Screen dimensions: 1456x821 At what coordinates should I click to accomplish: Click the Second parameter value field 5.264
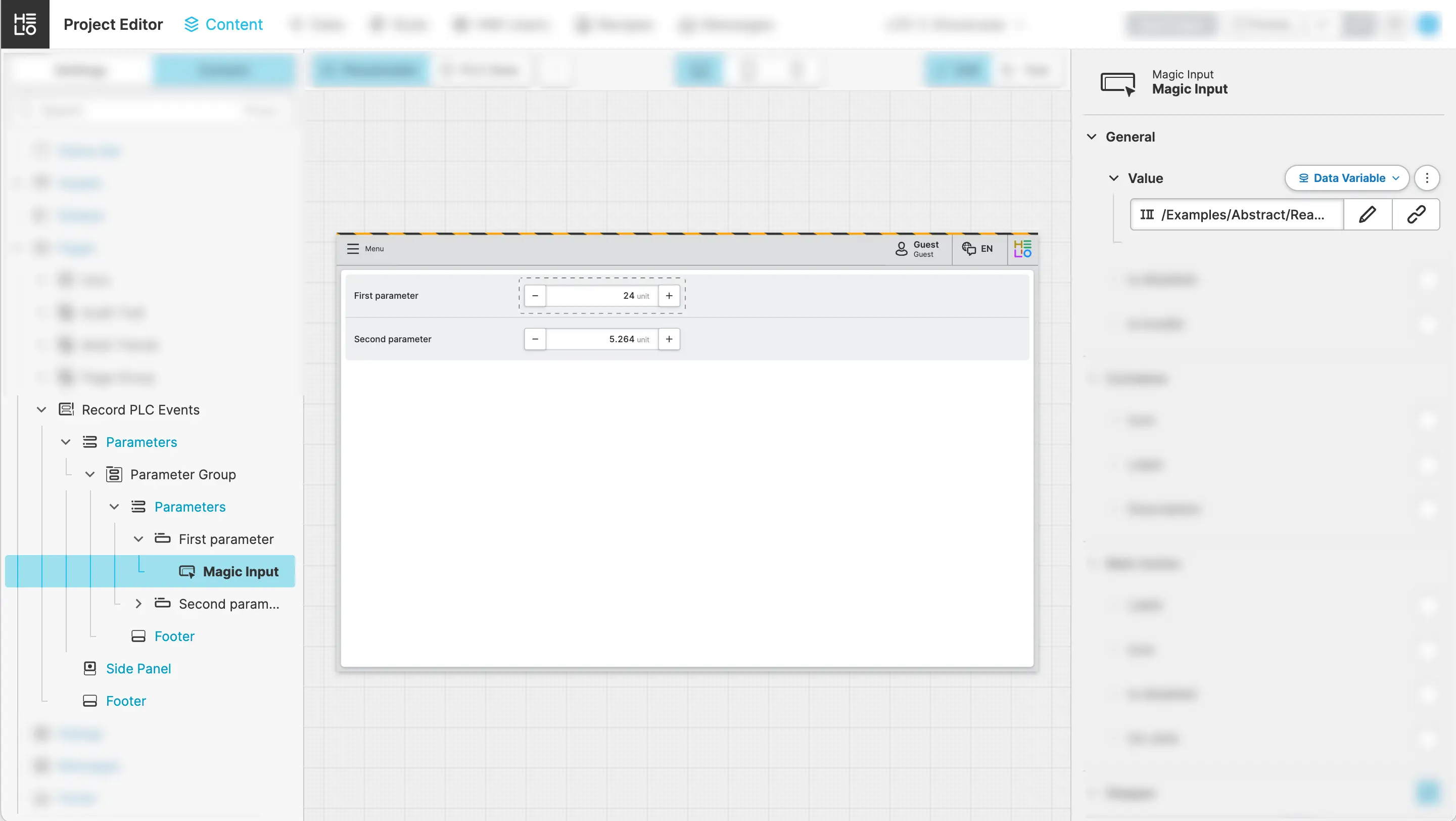601,339
